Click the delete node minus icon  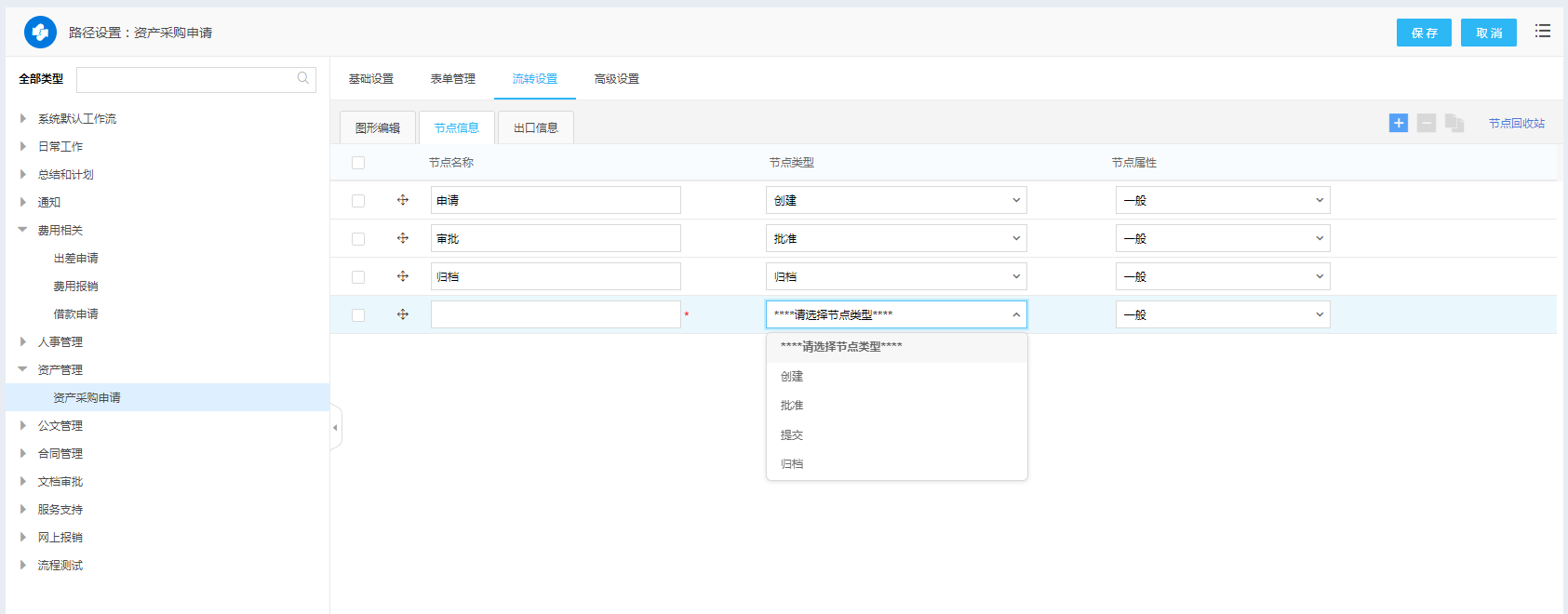tap(1426, 123)
